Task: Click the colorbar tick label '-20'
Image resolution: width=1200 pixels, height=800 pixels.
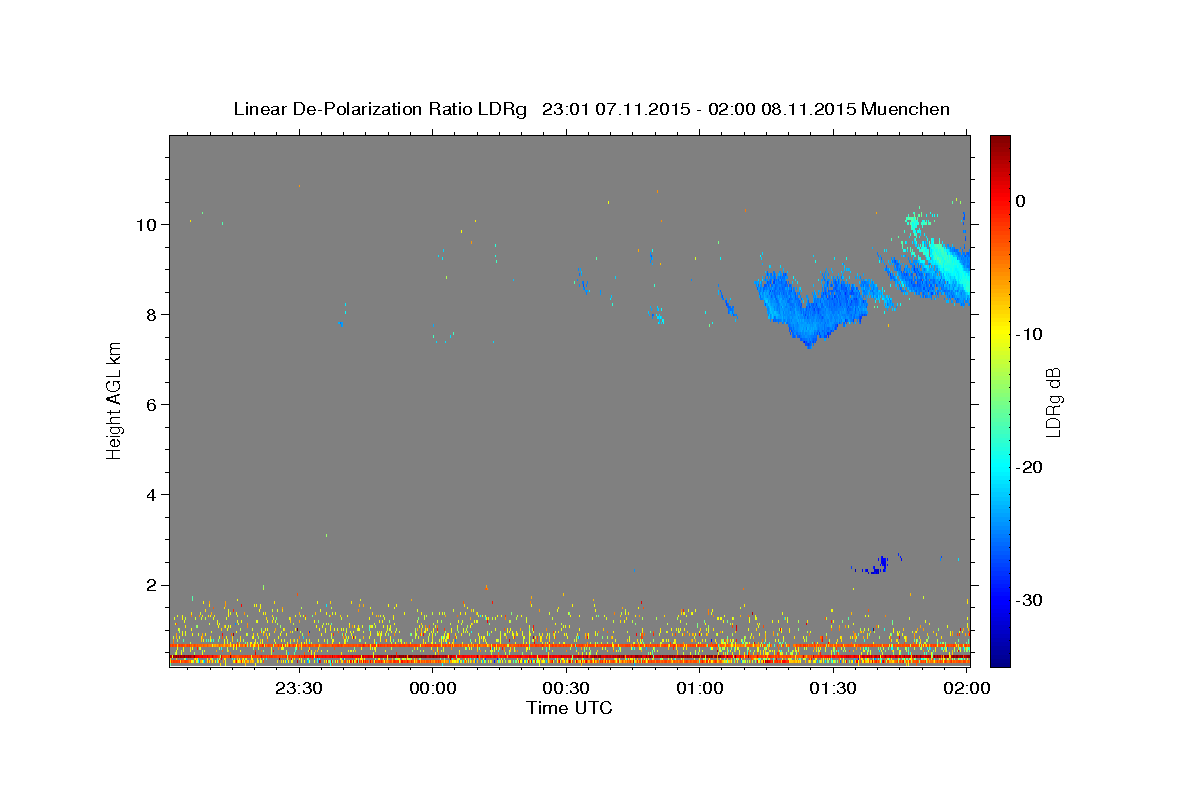Action: click(1030, 467)
